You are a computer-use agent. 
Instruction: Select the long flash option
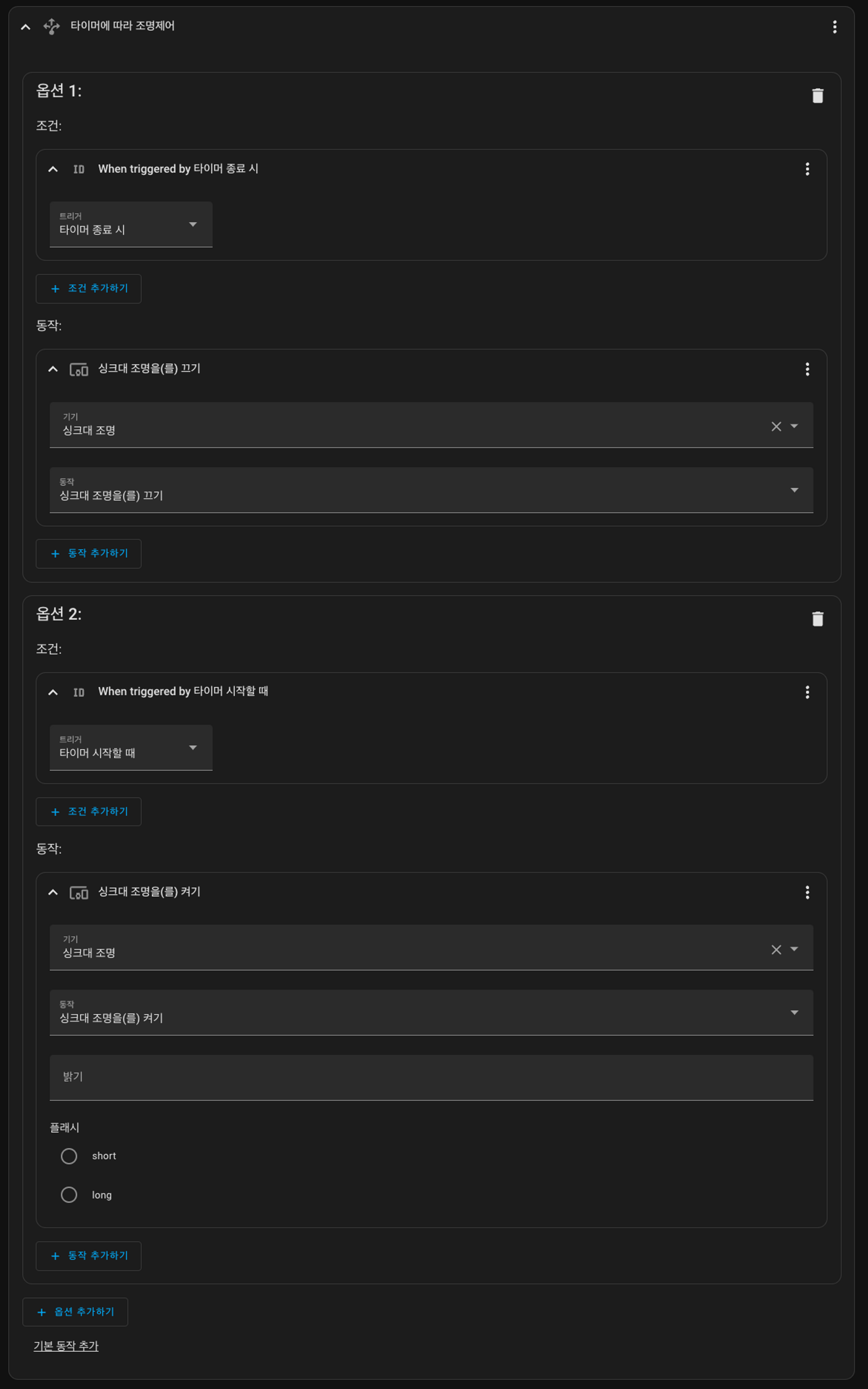69,1195
